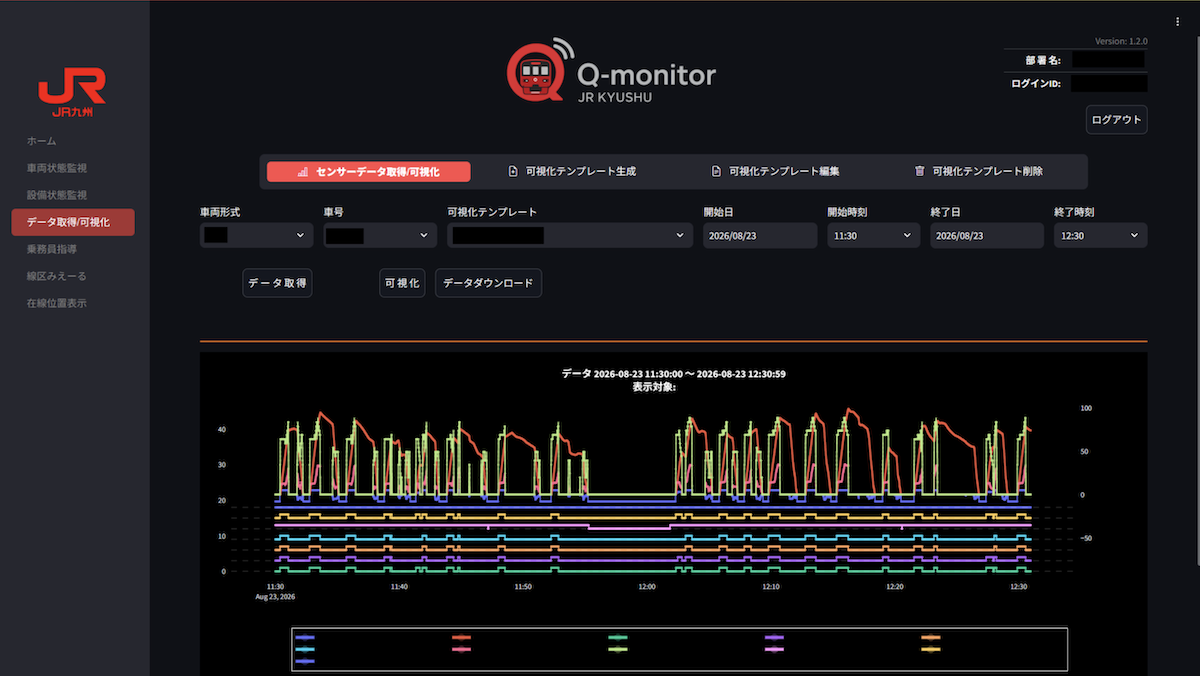
Task: Open 車両状態監視 in the sidebar
Action: [57, 168]
